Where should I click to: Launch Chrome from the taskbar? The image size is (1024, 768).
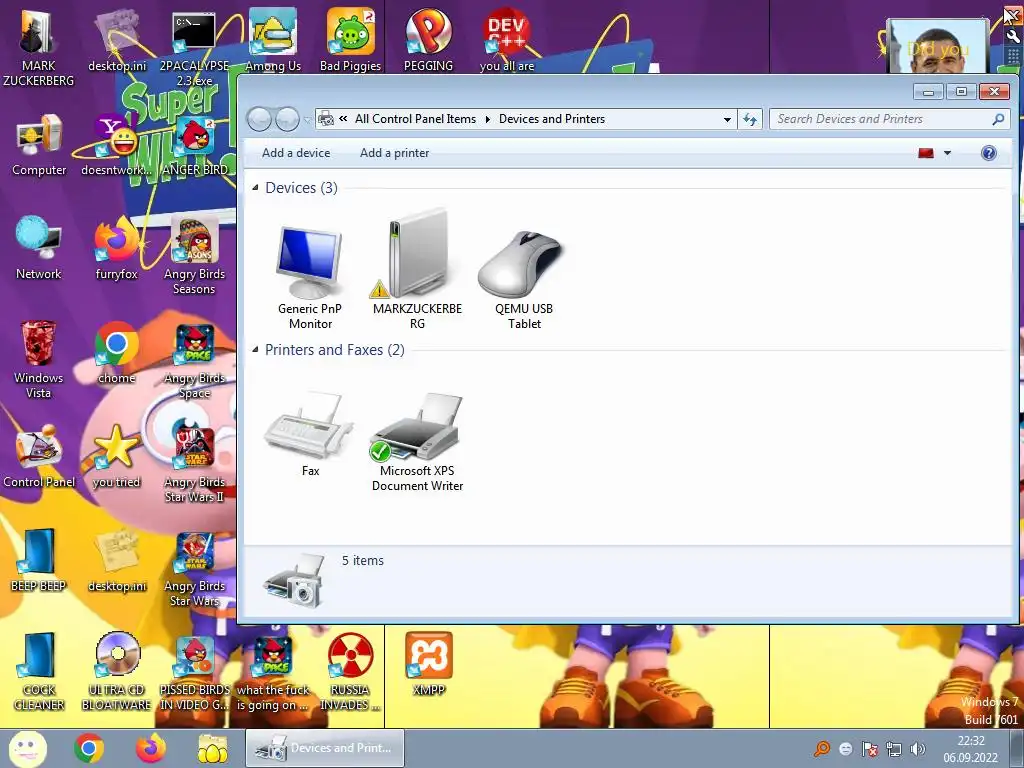[x=89, y=748]
